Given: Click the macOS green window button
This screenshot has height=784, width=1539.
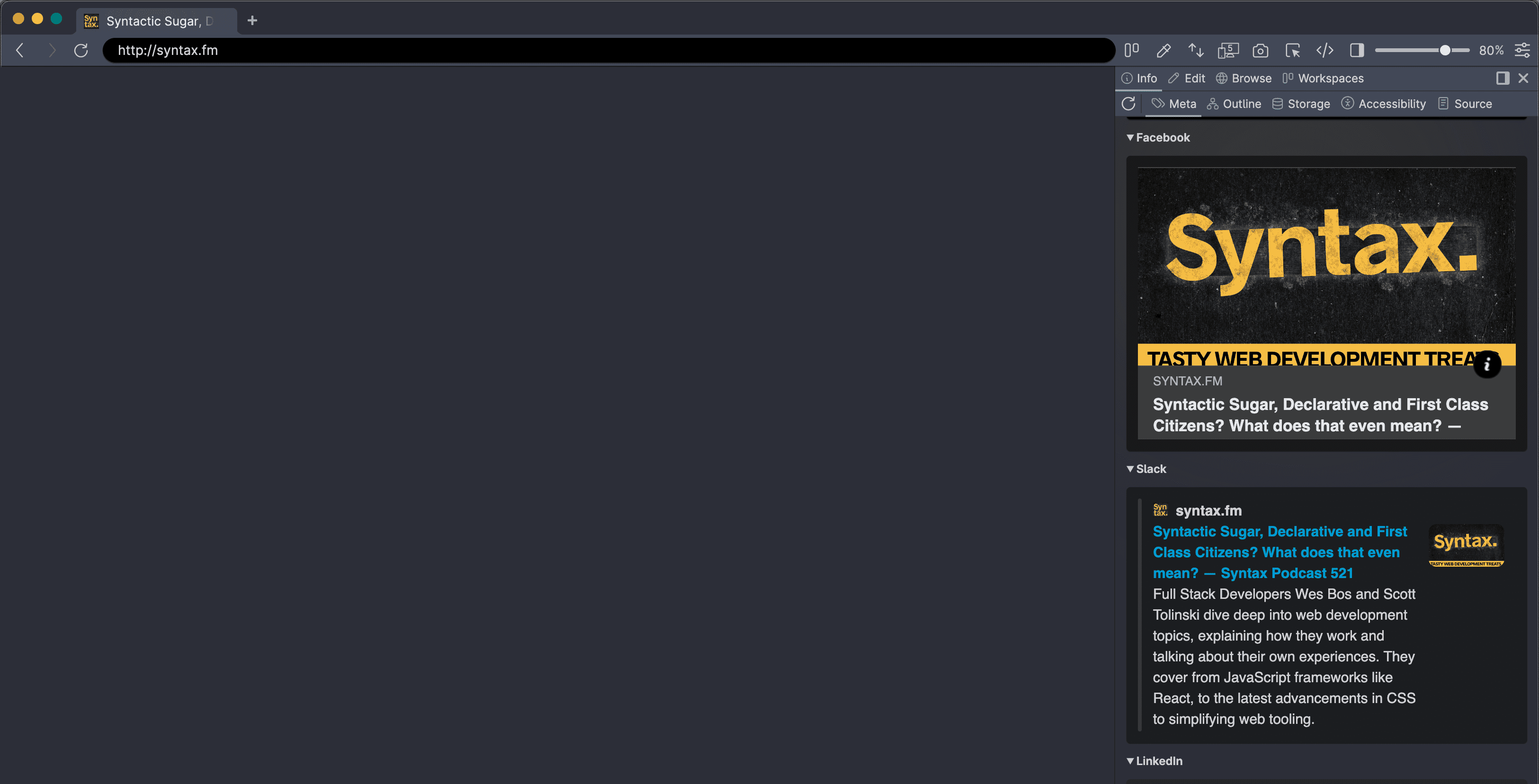Looking at the screenshot, I should point(56,18).
